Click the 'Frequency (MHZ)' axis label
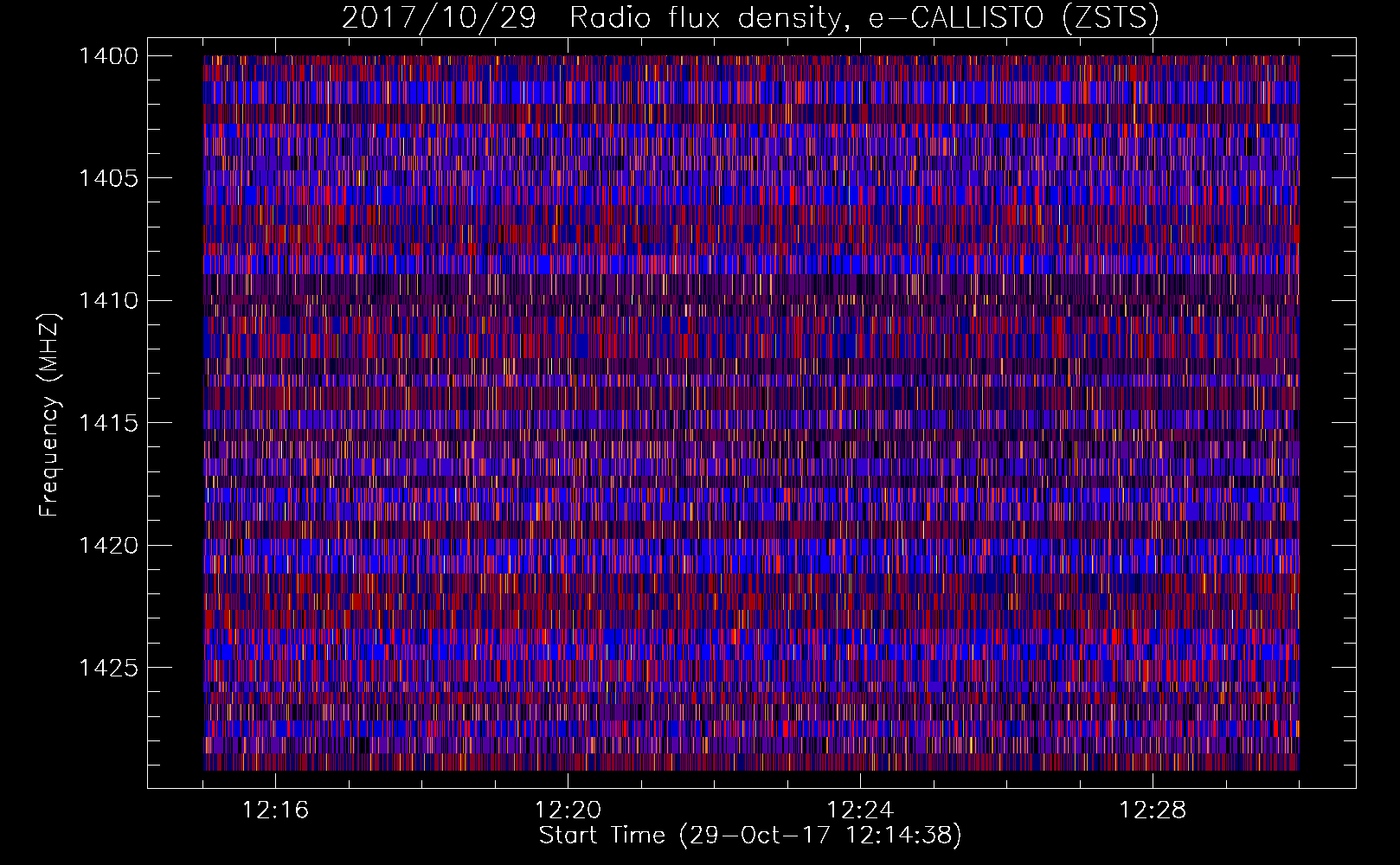 point(50,415)
